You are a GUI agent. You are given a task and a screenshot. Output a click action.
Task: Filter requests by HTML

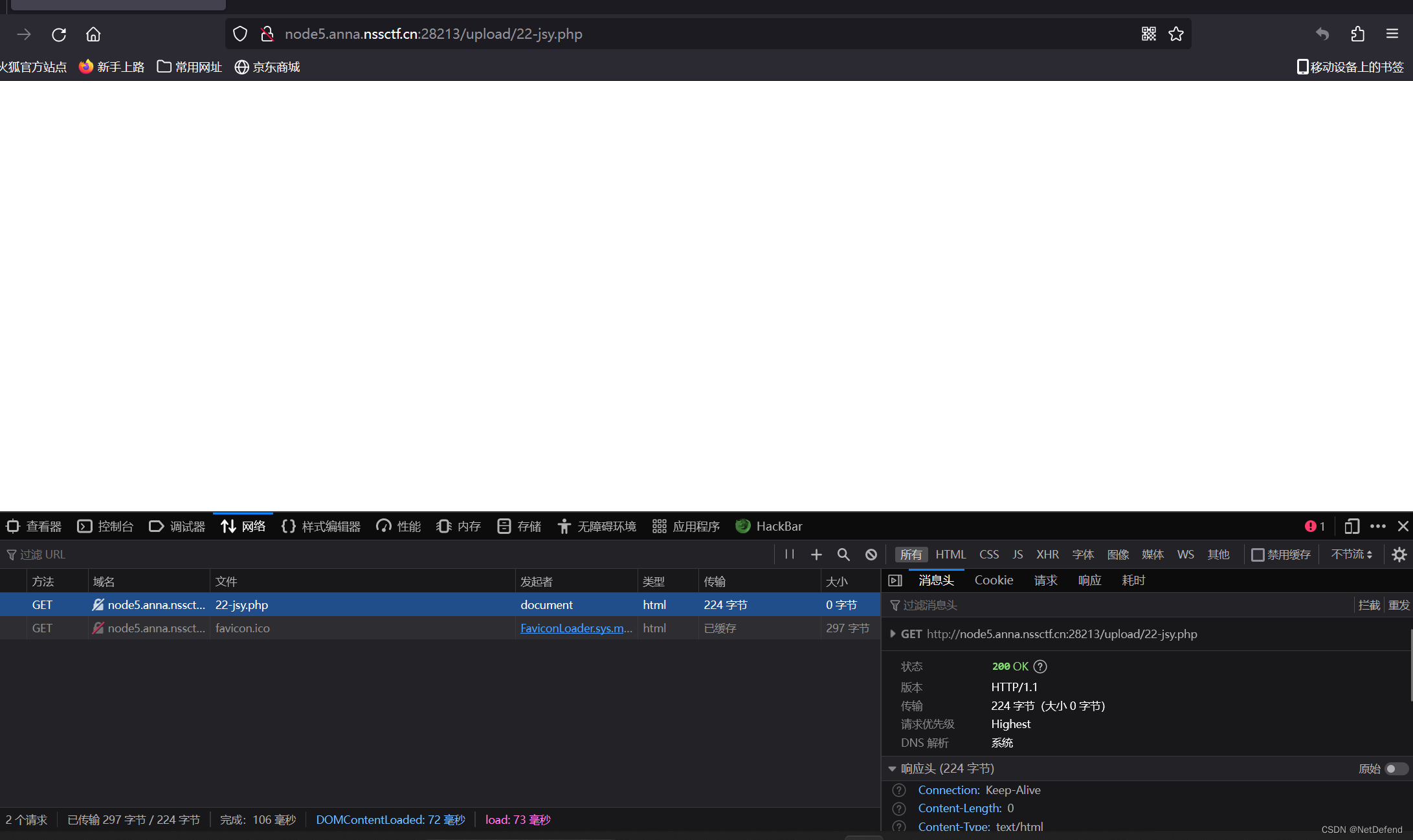click(951, 555)
